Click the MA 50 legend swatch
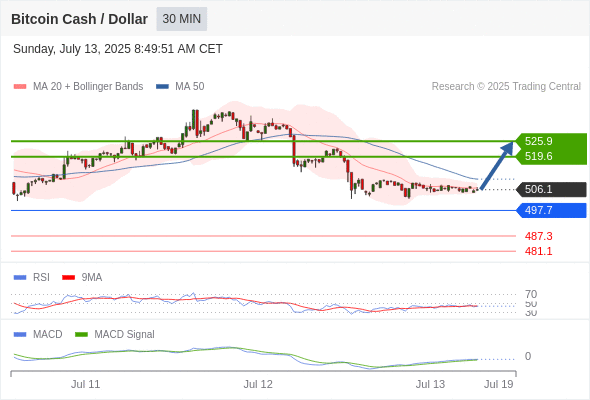590x400 pixels. (x=162, y=87)
